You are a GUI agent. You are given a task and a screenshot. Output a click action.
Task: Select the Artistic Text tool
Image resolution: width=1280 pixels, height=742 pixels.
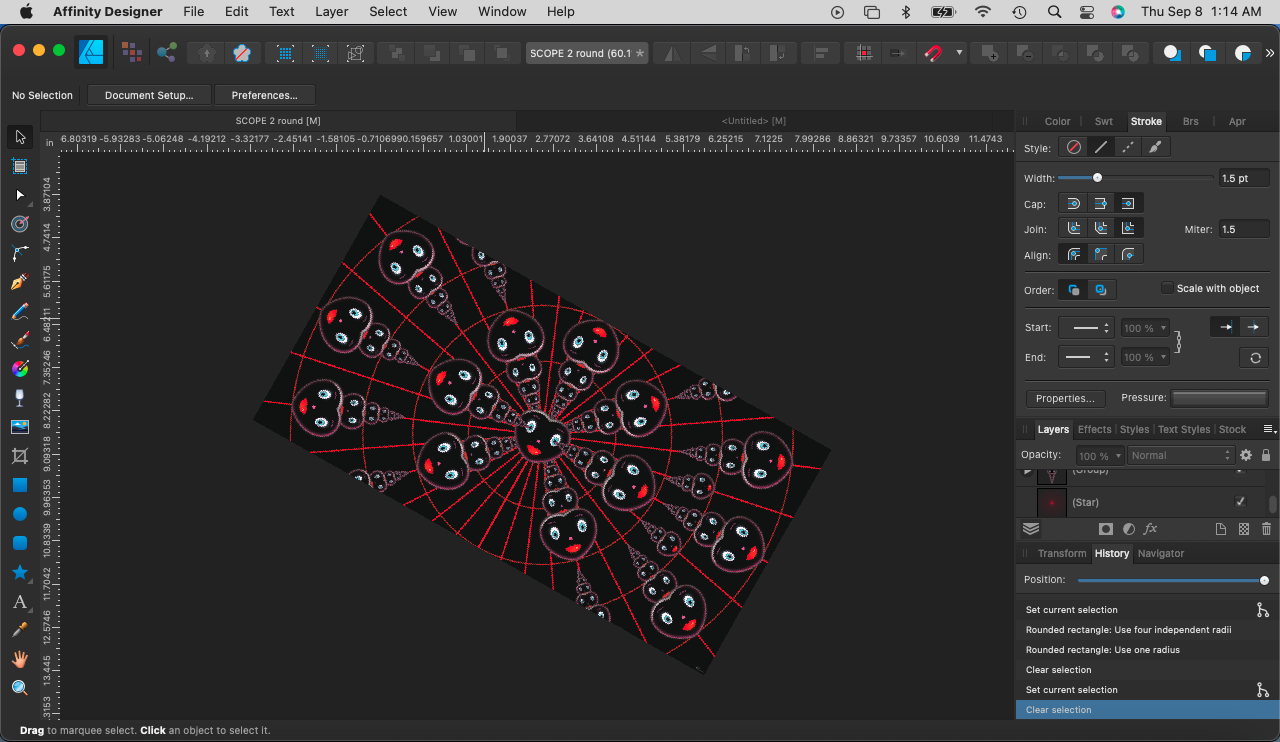point(20,601)
